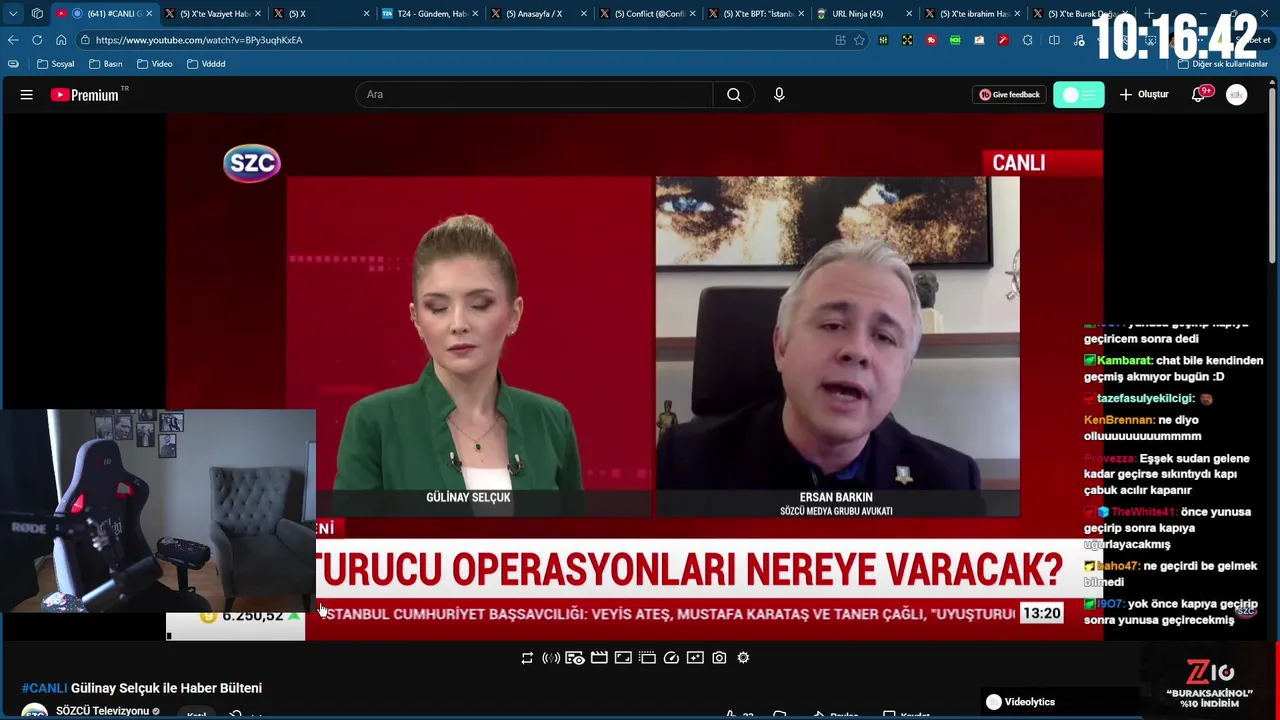
Task: Open enhancer settings gear under video
Action: [x=743, y=658]
